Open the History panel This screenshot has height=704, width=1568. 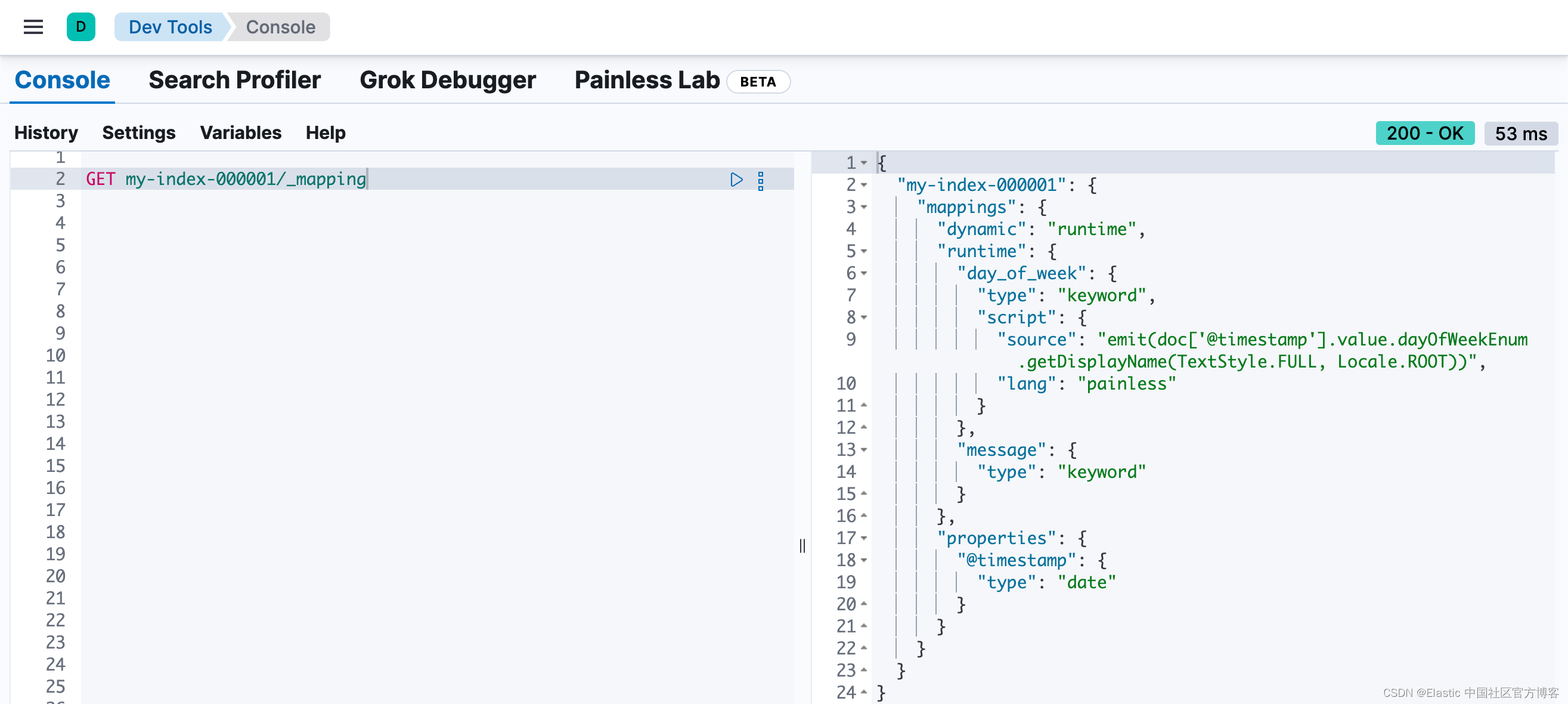[x=46, y=133]
